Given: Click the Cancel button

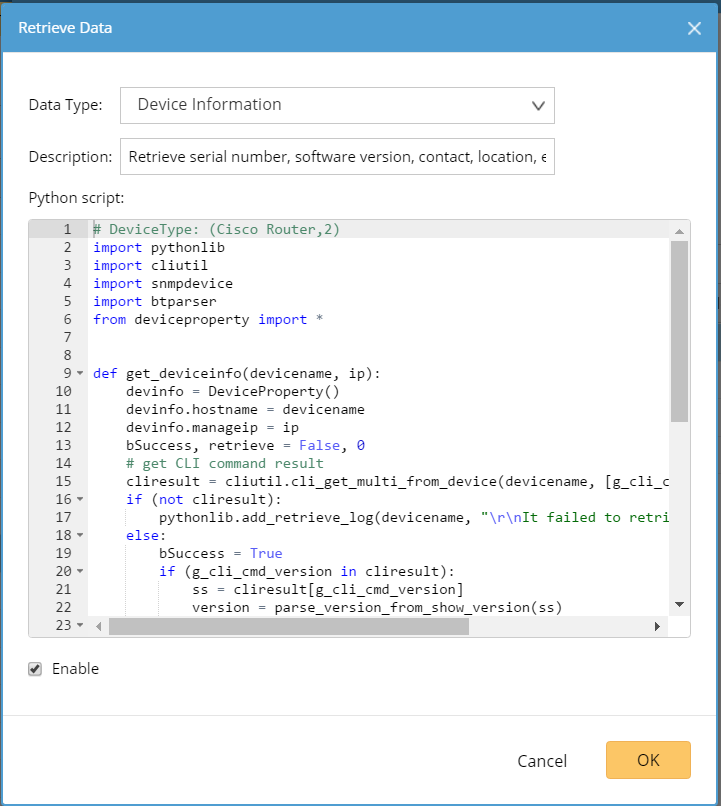Looking at the screenshot, I should [542, 761].
